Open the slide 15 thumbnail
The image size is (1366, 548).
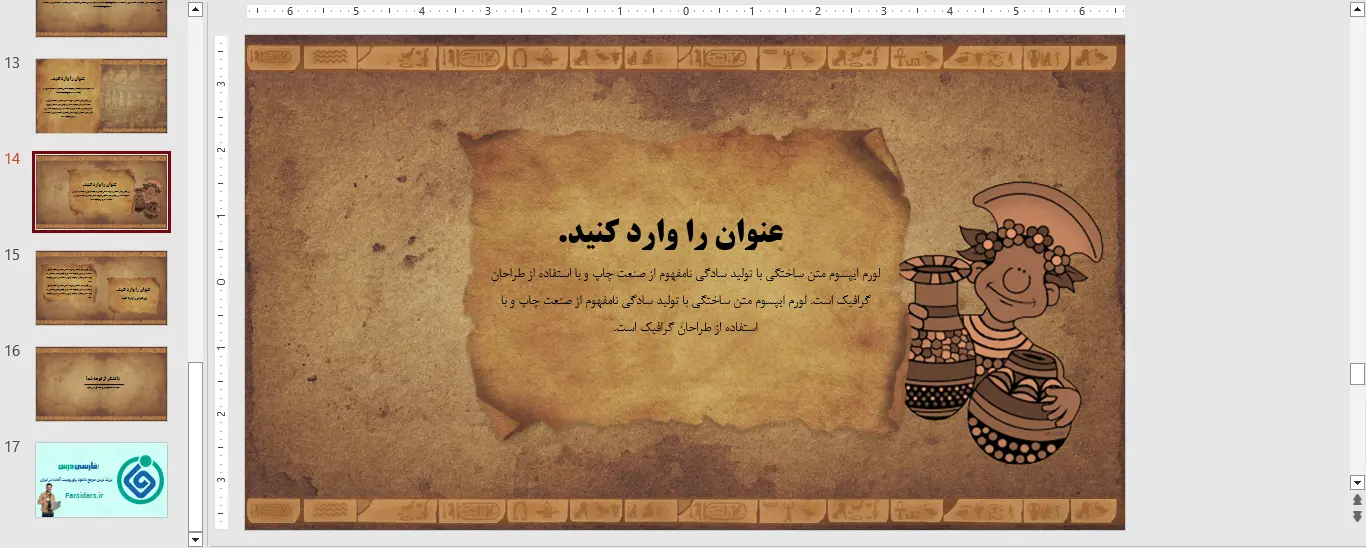coord(101,288)
